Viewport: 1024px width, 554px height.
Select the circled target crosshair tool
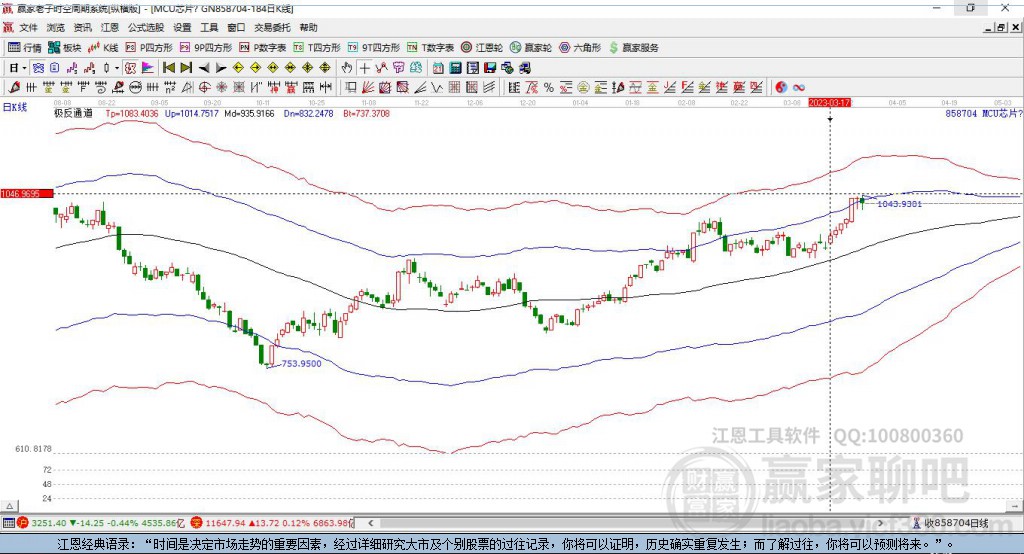[204, 88]
